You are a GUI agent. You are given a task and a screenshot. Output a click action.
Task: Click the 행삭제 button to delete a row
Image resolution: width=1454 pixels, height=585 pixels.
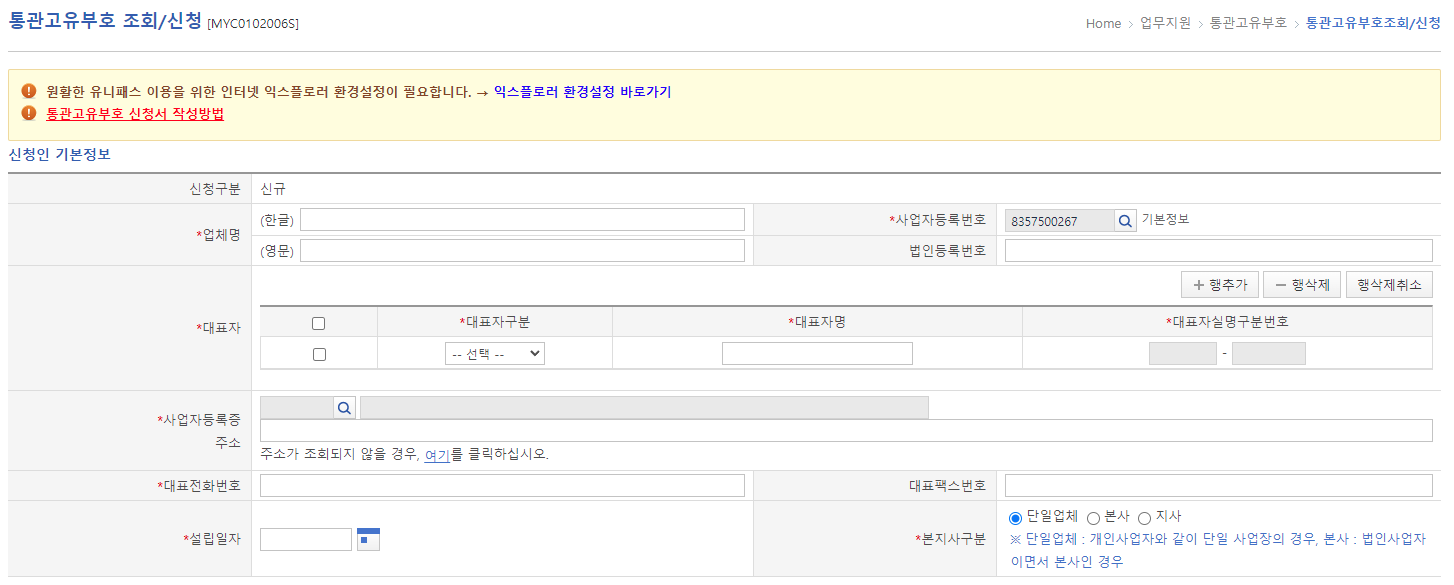click(1301, 284)
